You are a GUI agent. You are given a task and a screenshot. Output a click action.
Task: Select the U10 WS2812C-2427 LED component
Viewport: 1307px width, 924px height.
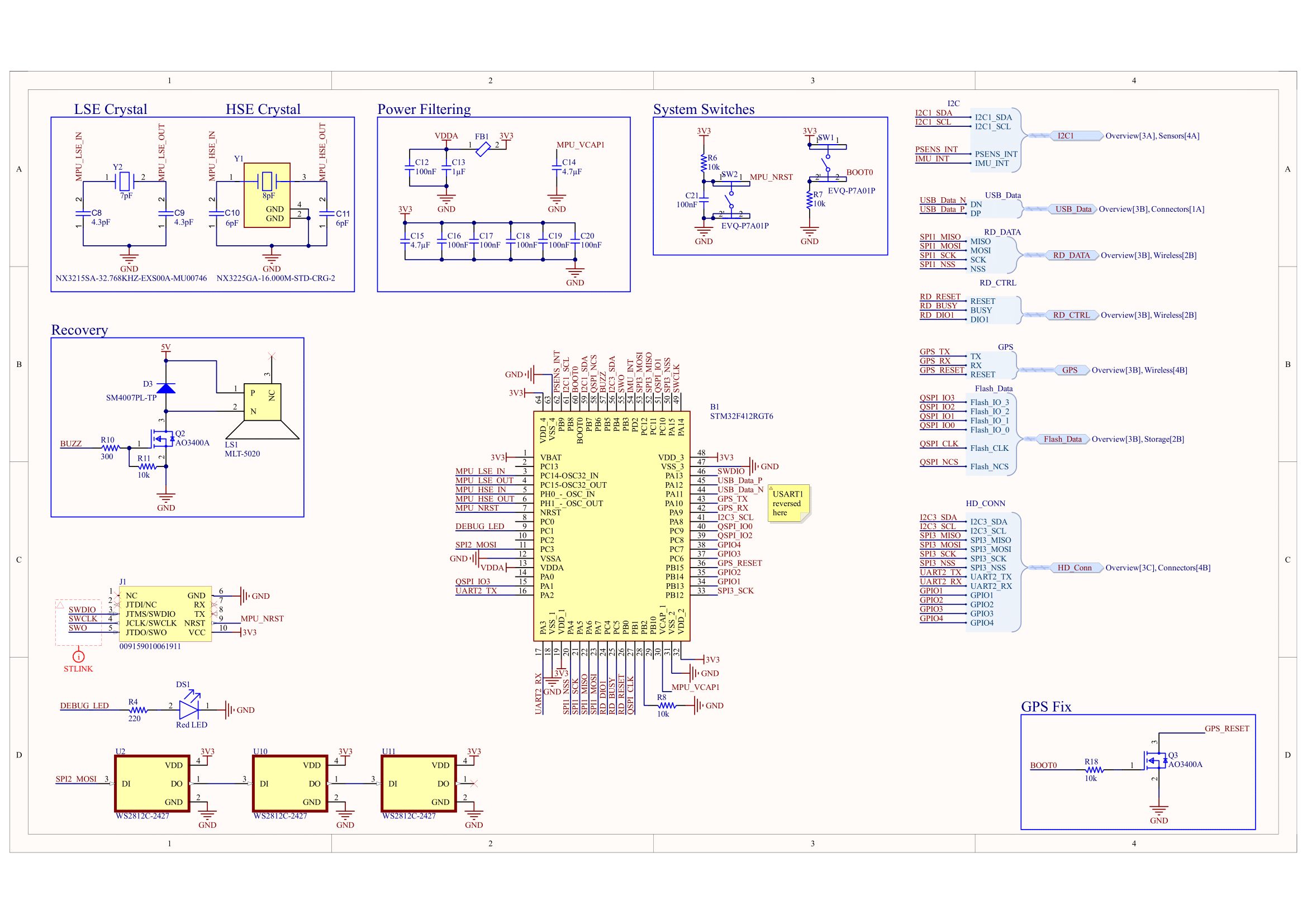291,783
